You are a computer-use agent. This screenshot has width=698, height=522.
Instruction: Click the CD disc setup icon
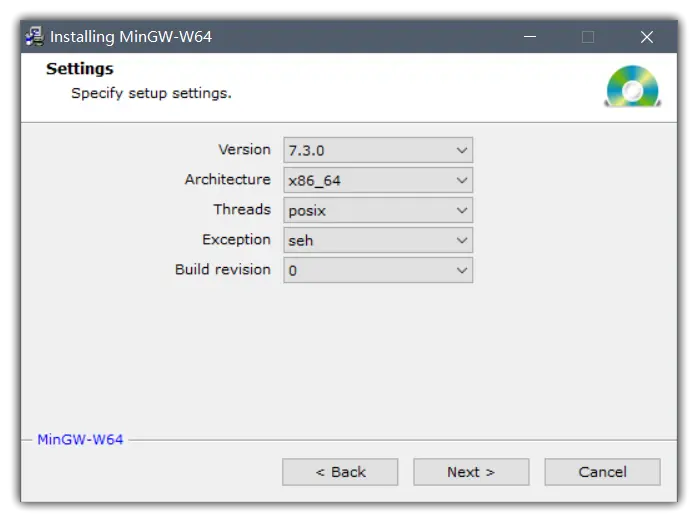tap(632, 87)
